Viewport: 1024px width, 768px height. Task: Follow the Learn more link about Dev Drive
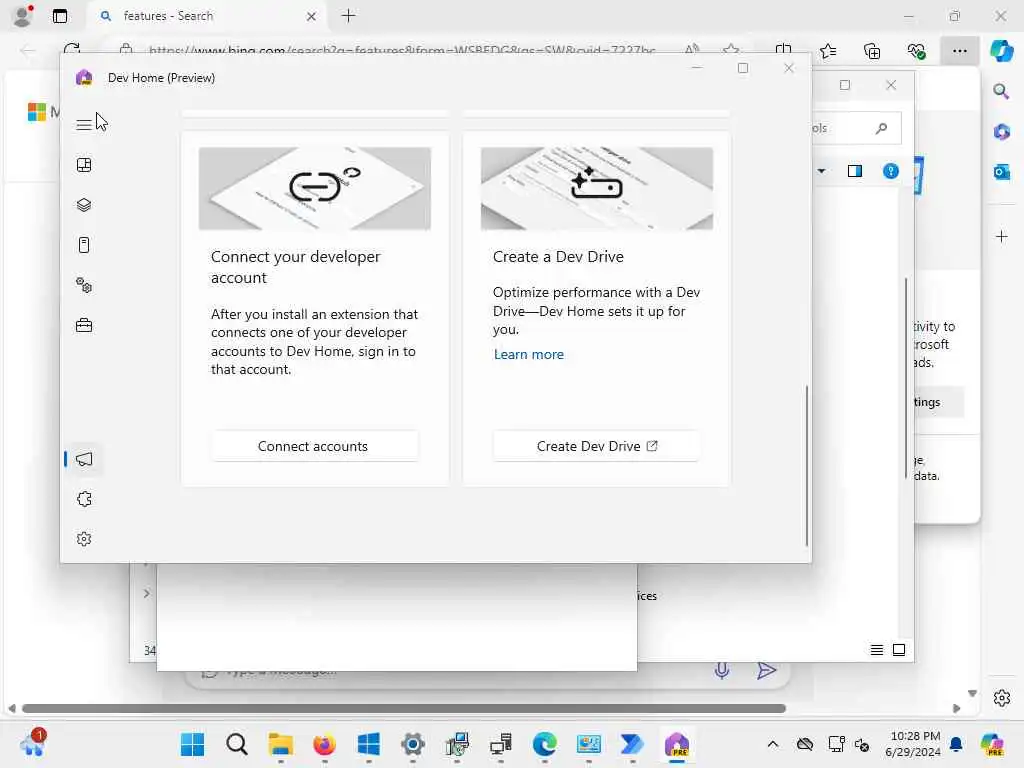coord(528,355)
